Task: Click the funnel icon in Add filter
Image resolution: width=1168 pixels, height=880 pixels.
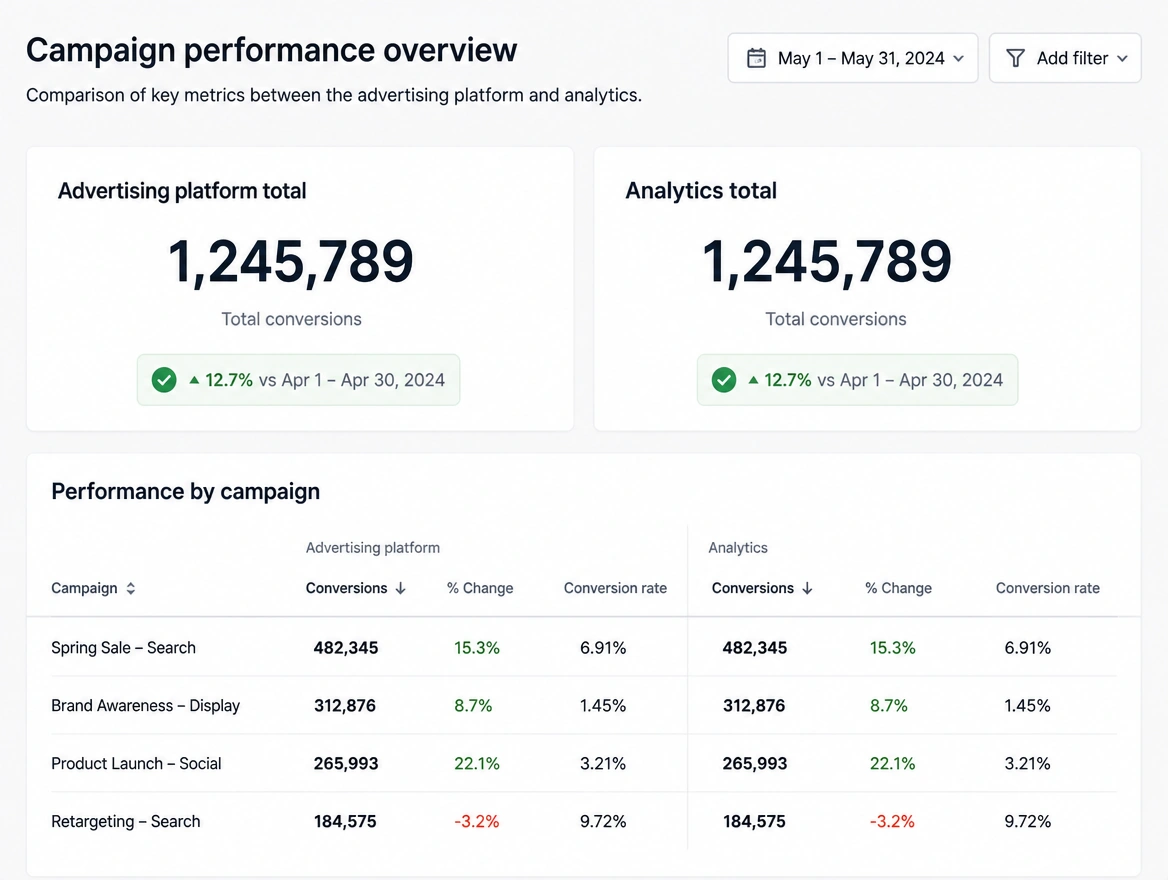Action: click(1015, 58)
